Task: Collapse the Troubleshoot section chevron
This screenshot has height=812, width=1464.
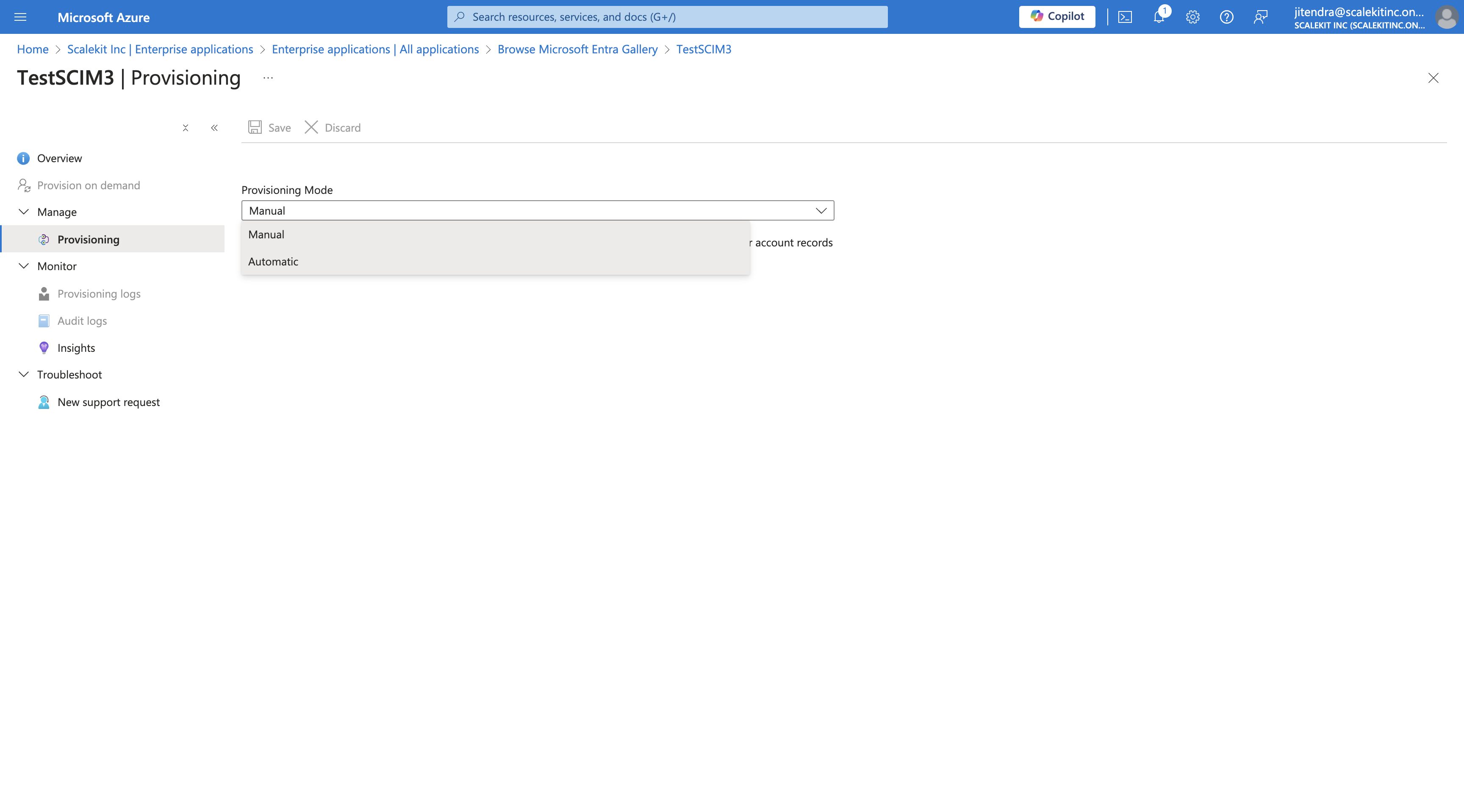Action: [x=24, y=374]
